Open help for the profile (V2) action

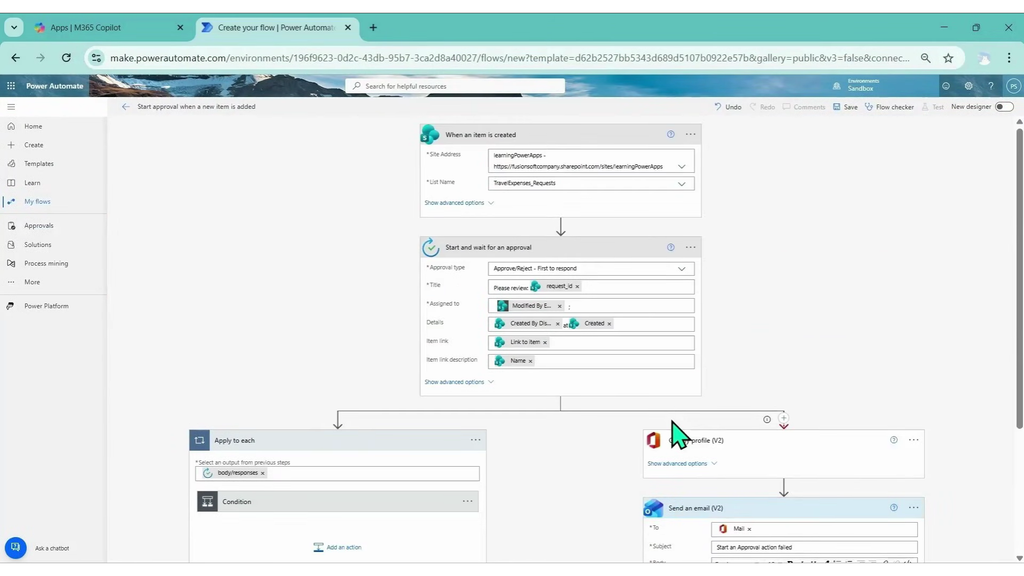(893, 440)
